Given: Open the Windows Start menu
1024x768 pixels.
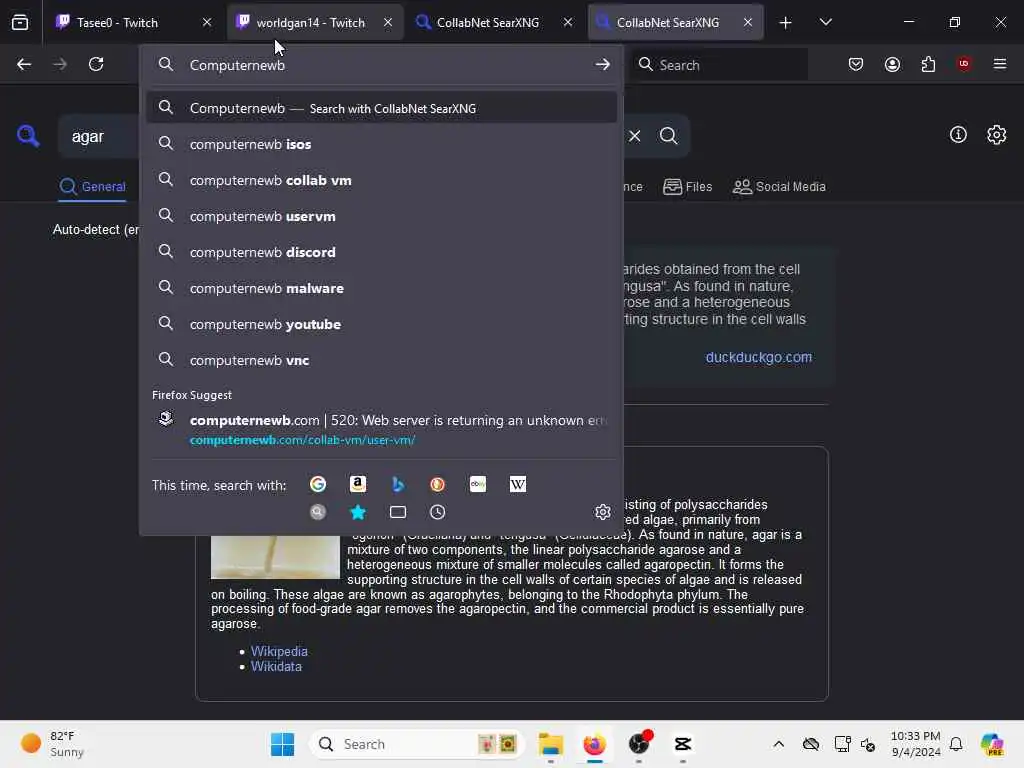Looking at the screenshot, I should 282,744.
